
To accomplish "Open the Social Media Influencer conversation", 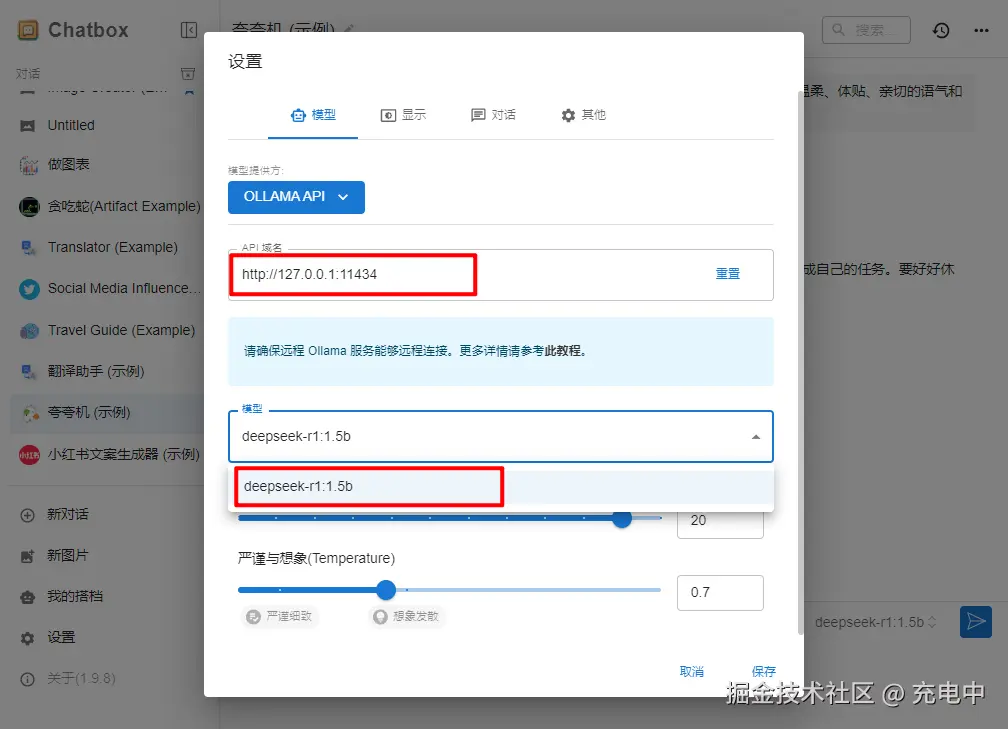I will (x=106, y=289).
